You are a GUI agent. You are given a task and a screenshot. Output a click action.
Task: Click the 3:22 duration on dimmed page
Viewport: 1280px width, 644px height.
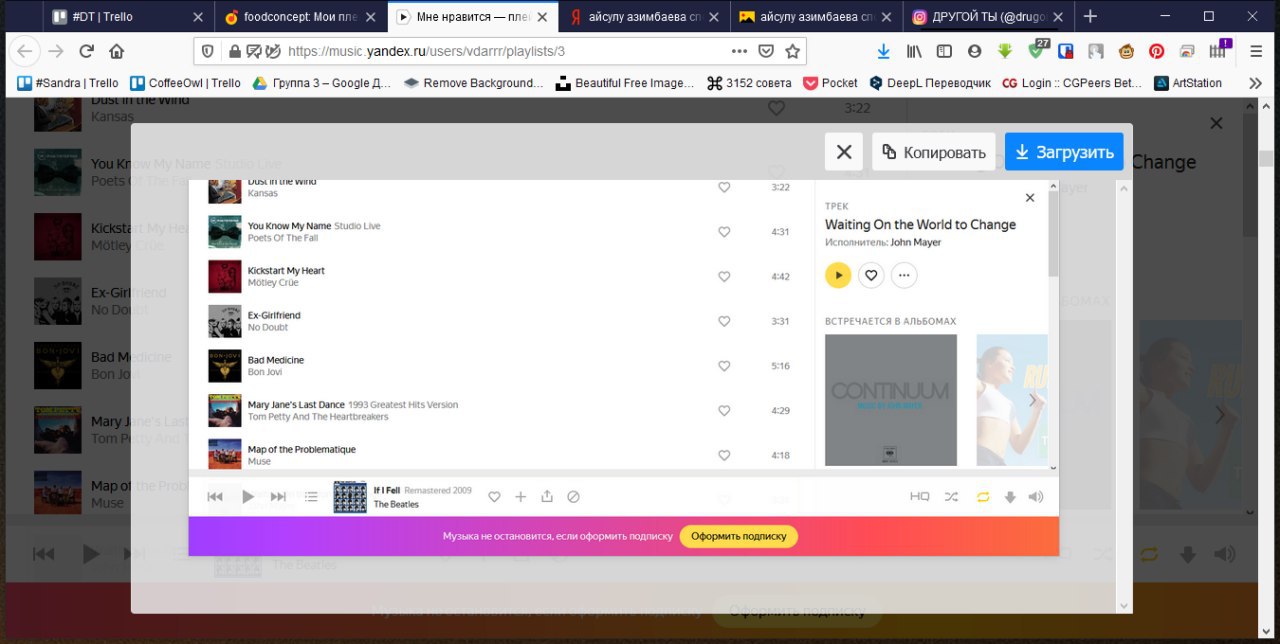click(x=857, y=108)
